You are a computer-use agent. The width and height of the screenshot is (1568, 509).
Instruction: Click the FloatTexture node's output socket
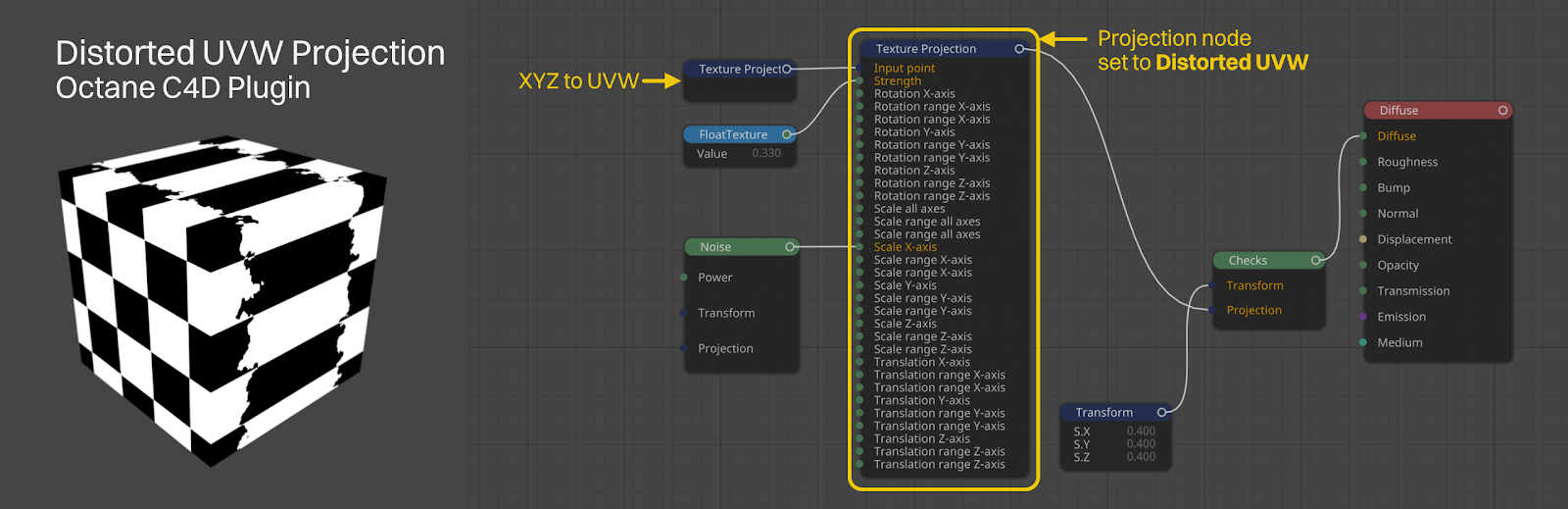(x=787, y=134)
